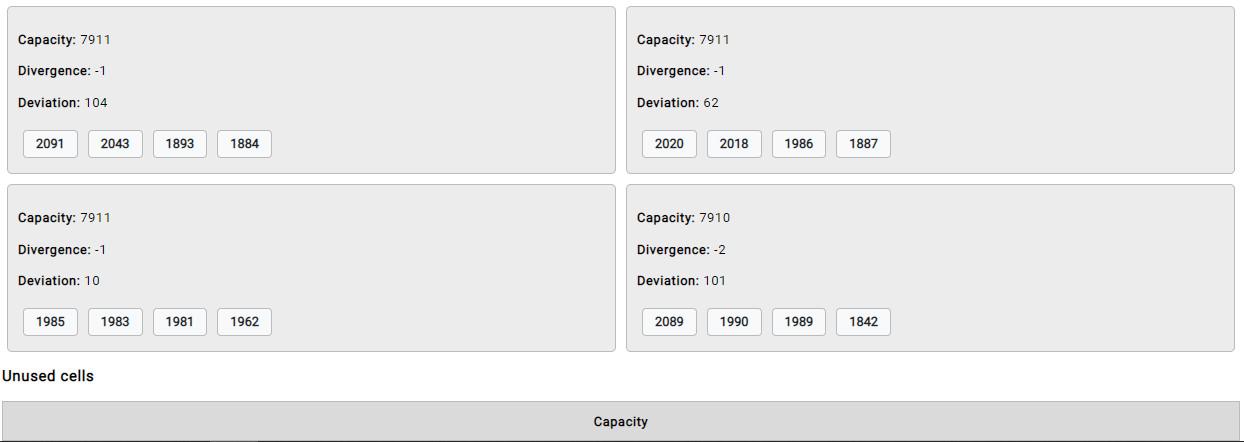
Task: Choose the cell labeled 2018
Action: tap(734, 144)
